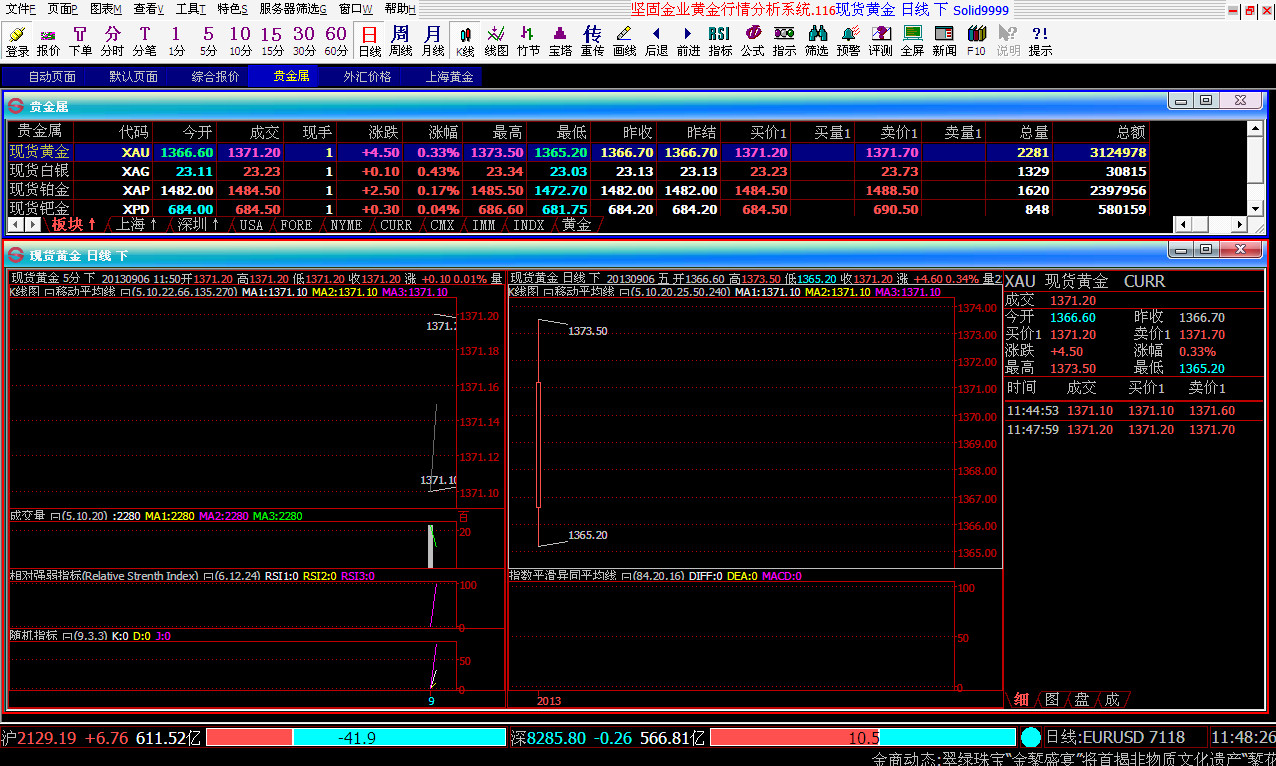Click the 指示 indicator signals icon
This screenshot has width=1276, height=766.
pos(784,41)
